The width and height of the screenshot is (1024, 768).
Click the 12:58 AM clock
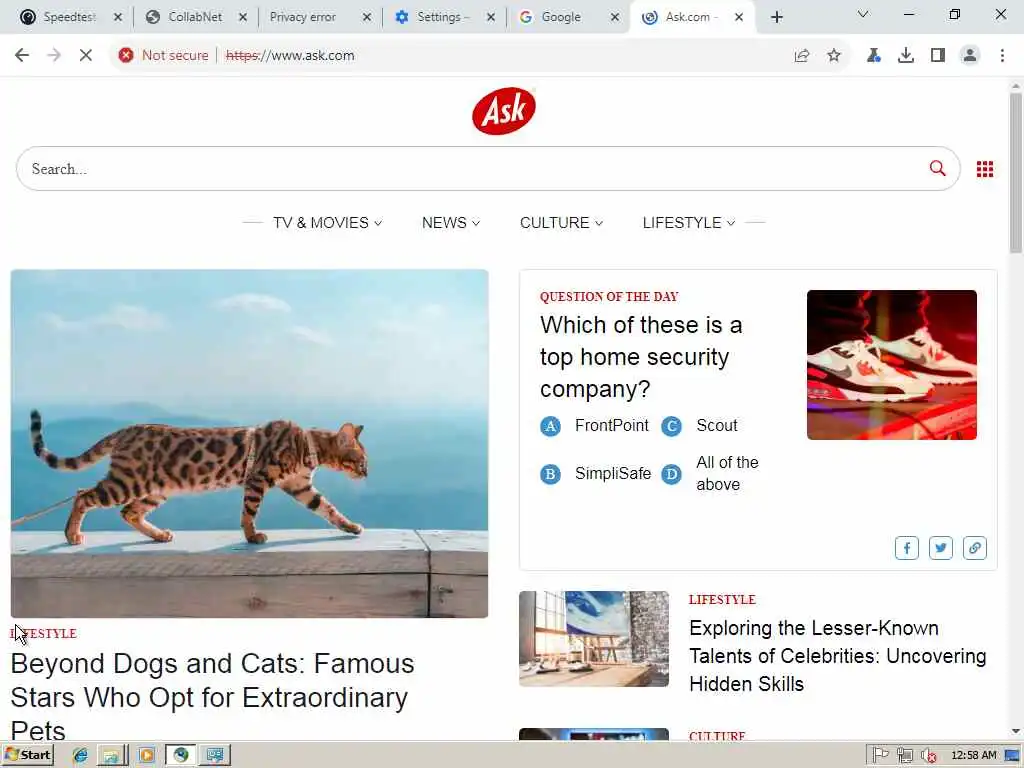(974, 756)
